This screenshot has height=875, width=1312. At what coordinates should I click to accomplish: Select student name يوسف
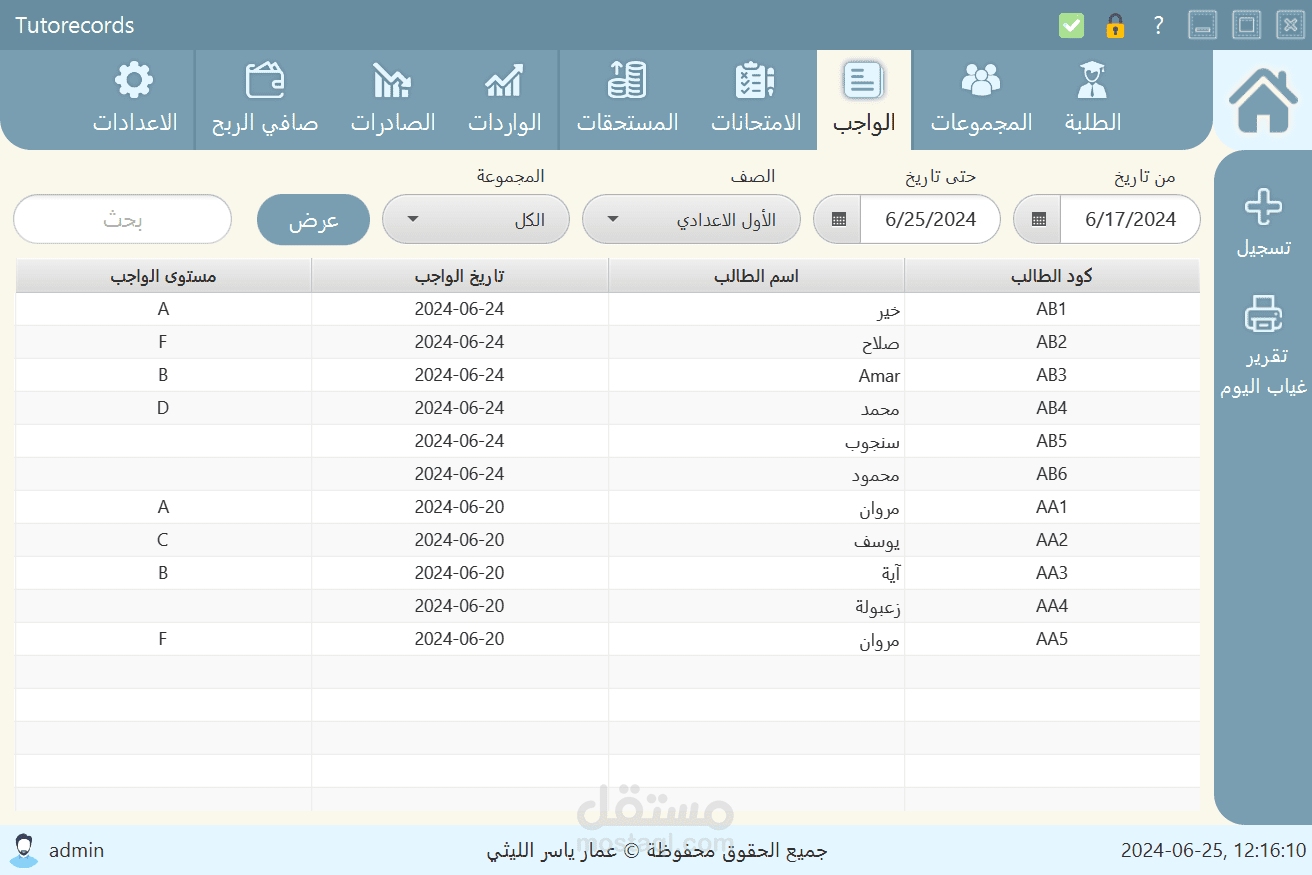pos(756,540)
